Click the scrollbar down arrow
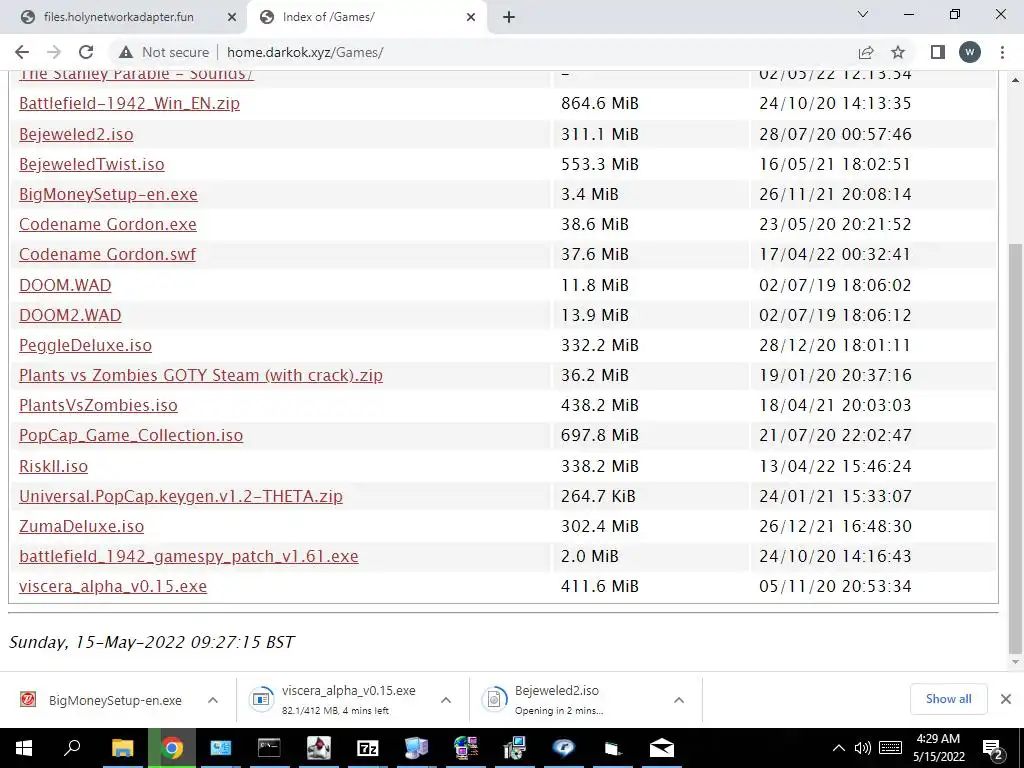1024x768 pixels. 1015,662
